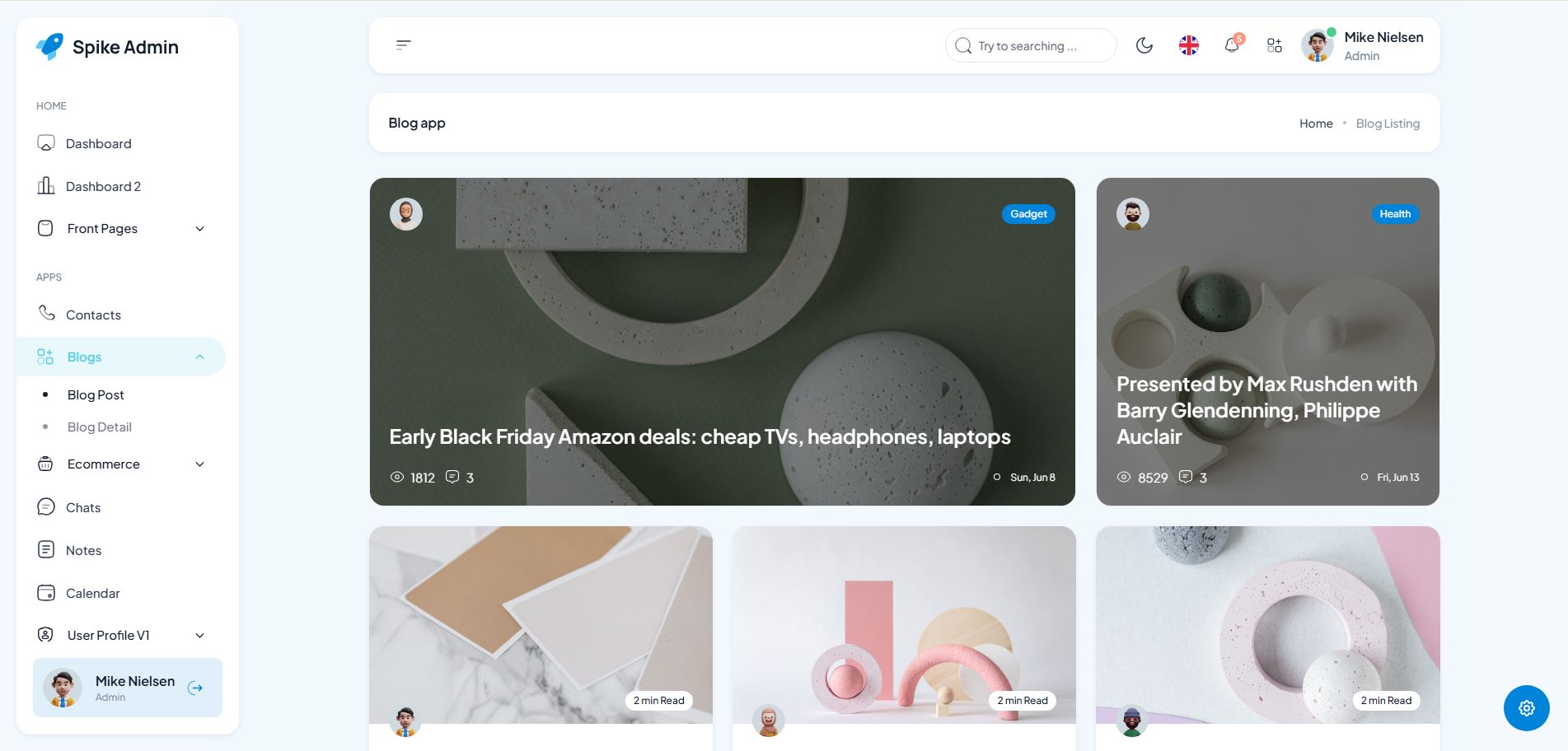The width and height of the screenshot is (1568, 751).
Task: Click the comments icon on the Gadget card
Action: pyautogui.click(x=452, y=477)
